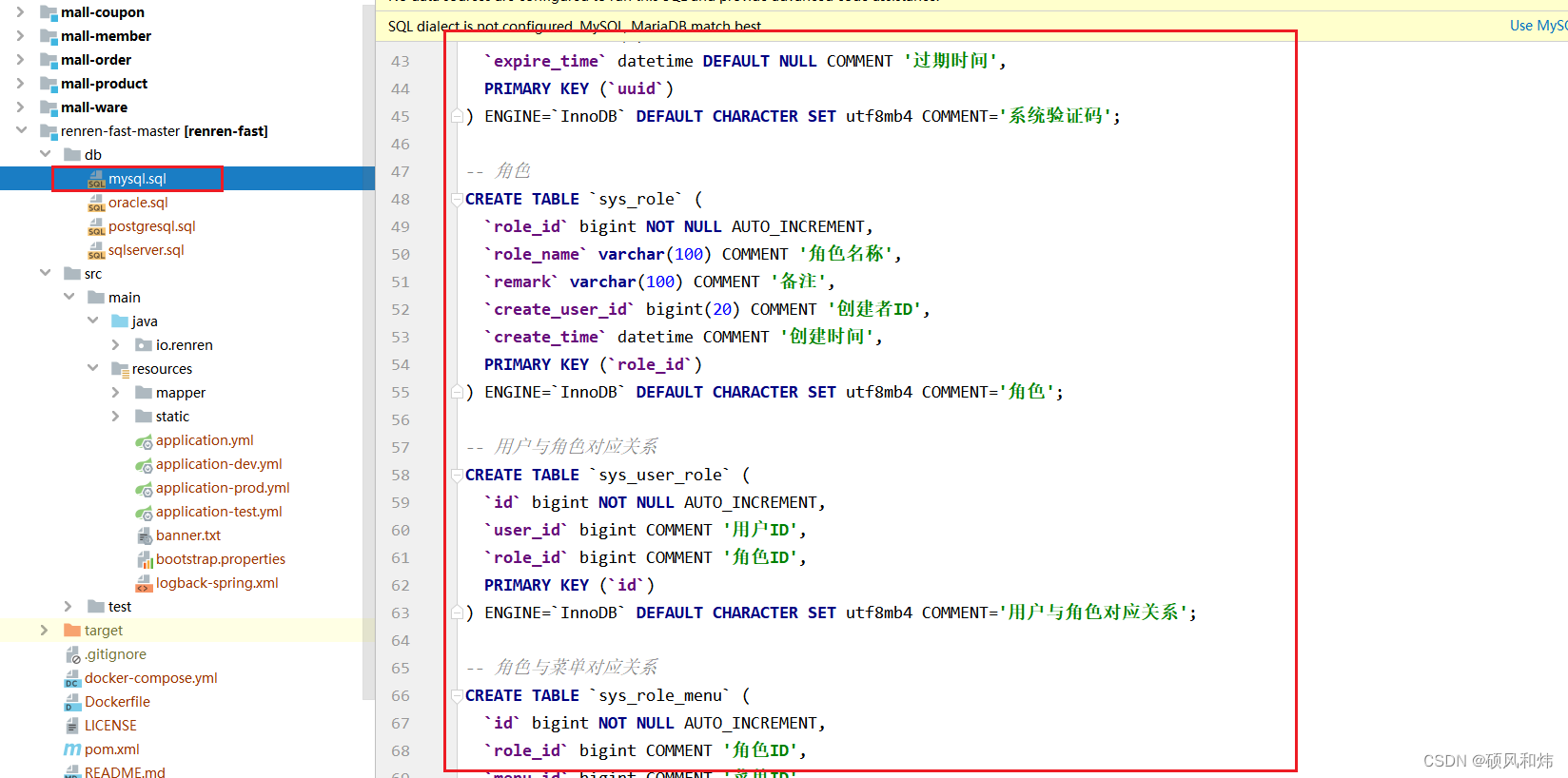This screenshot has width=1568, height=778.
Task: Click line number 48 in the gutter
Action: click(x=401, y=200)
